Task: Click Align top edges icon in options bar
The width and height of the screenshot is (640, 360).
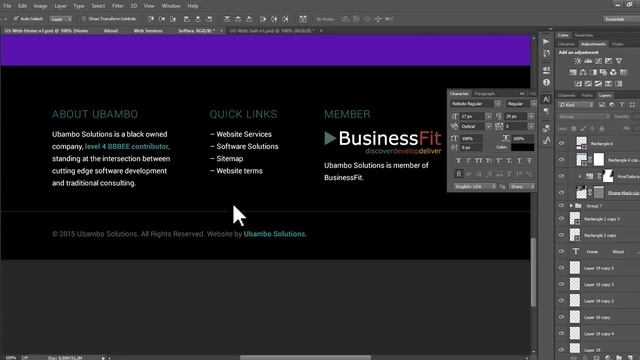Action: pos(151,19)
